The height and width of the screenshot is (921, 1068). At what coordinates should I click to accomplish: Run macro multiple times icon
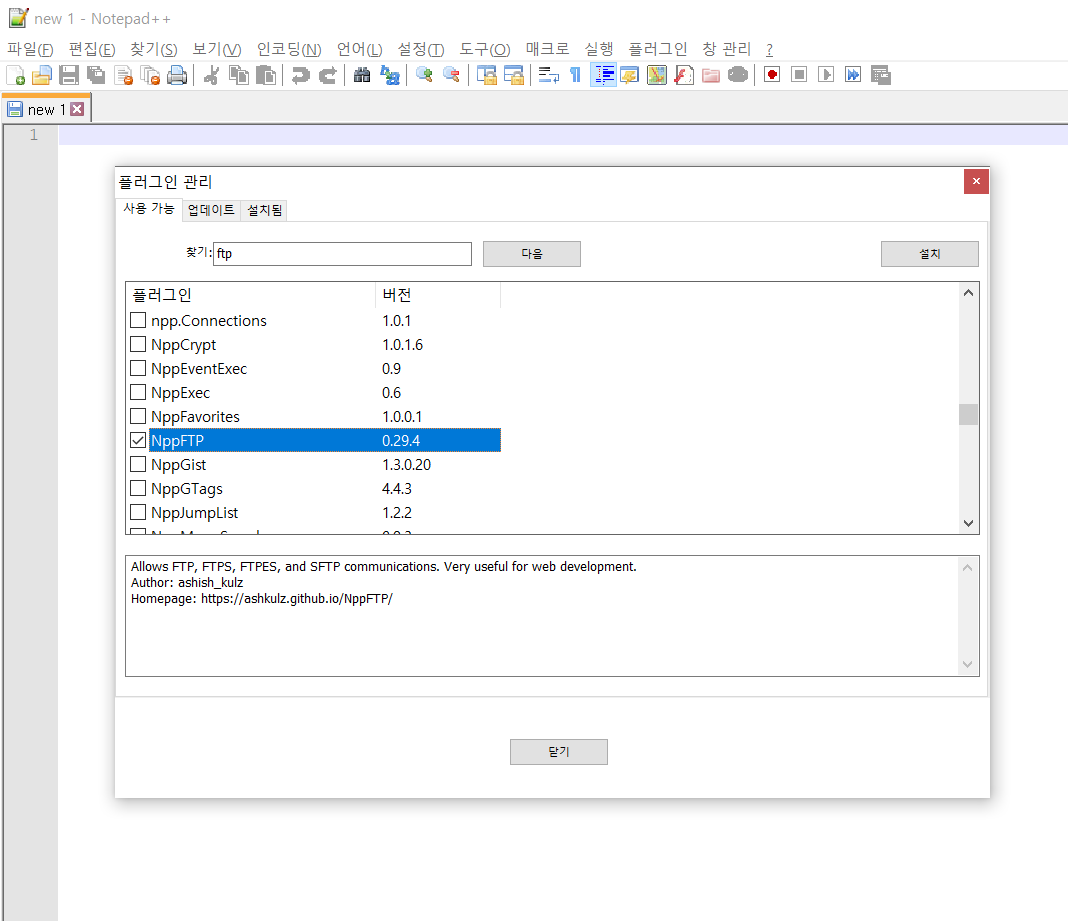[853, 75]
